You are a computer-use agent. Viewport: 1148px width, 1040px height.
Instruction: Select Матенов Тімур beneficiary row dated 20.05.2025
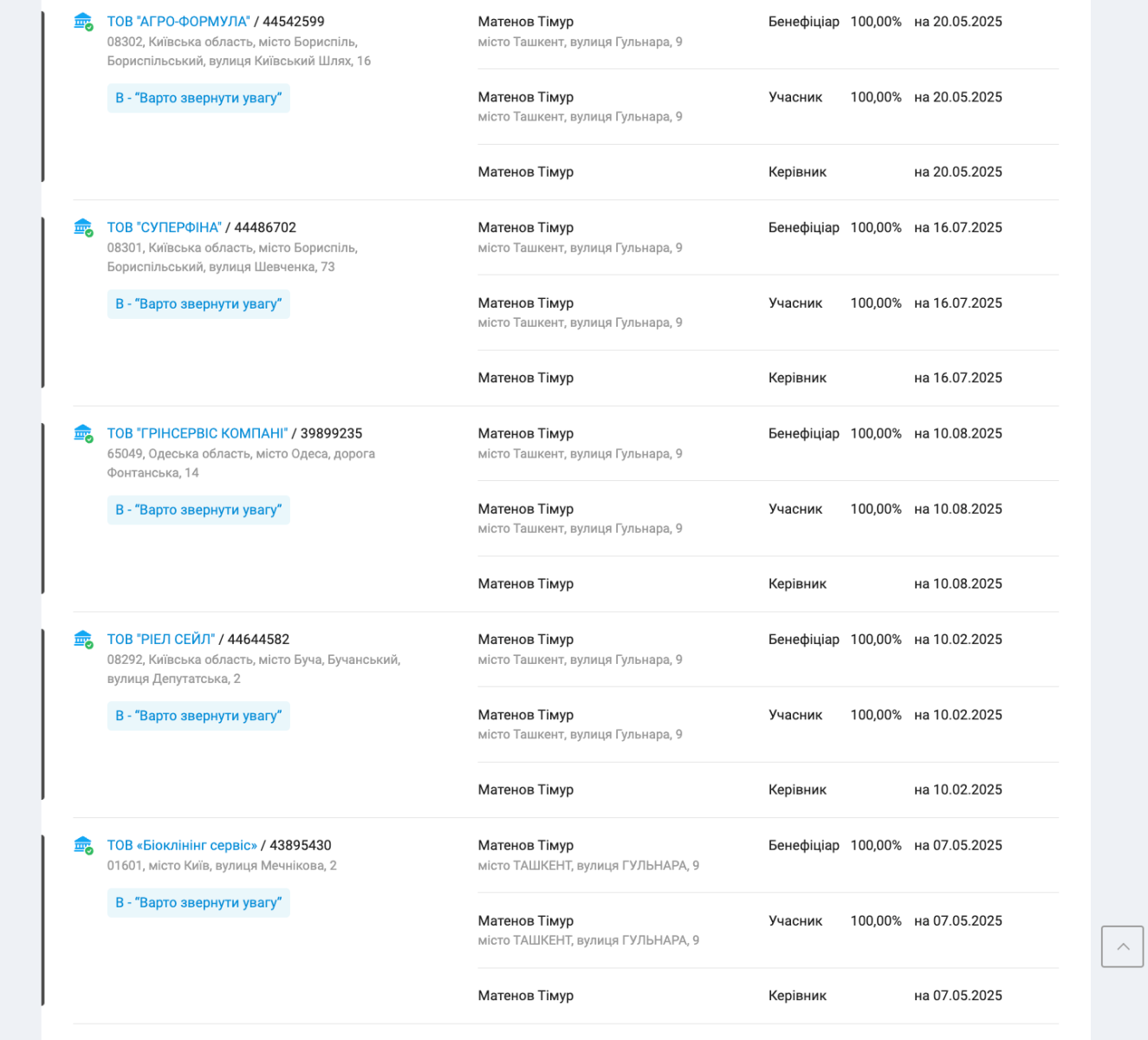pos(768,31)
